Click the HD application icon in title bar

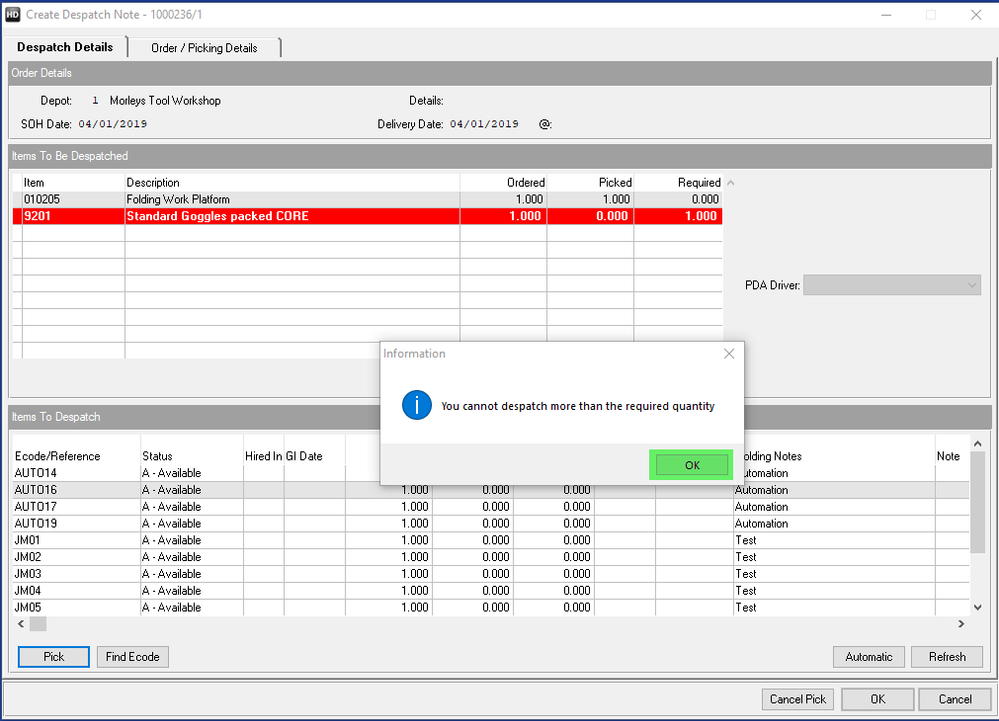click(13, 15)
